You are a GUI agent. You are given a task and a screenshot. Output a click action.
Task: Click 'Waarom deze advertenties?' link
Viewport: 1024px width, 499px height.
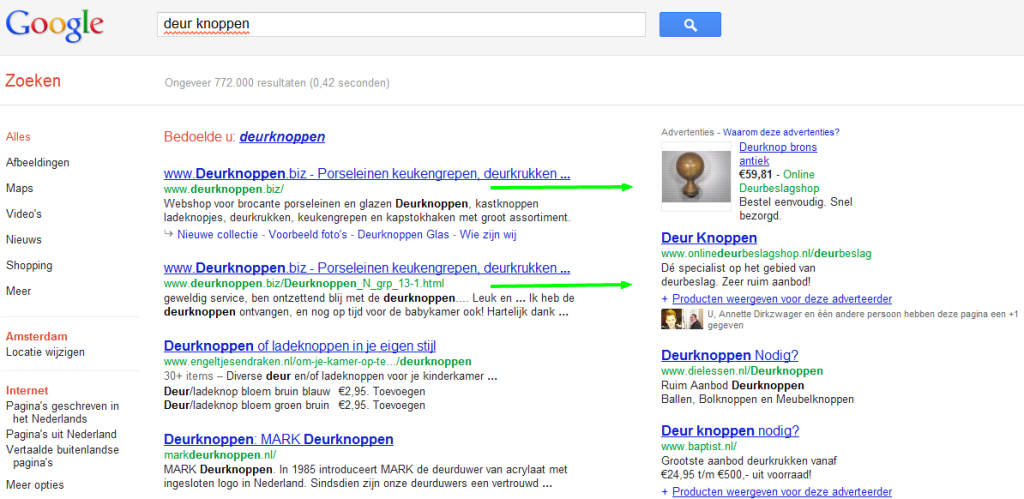tap(781, 132)
